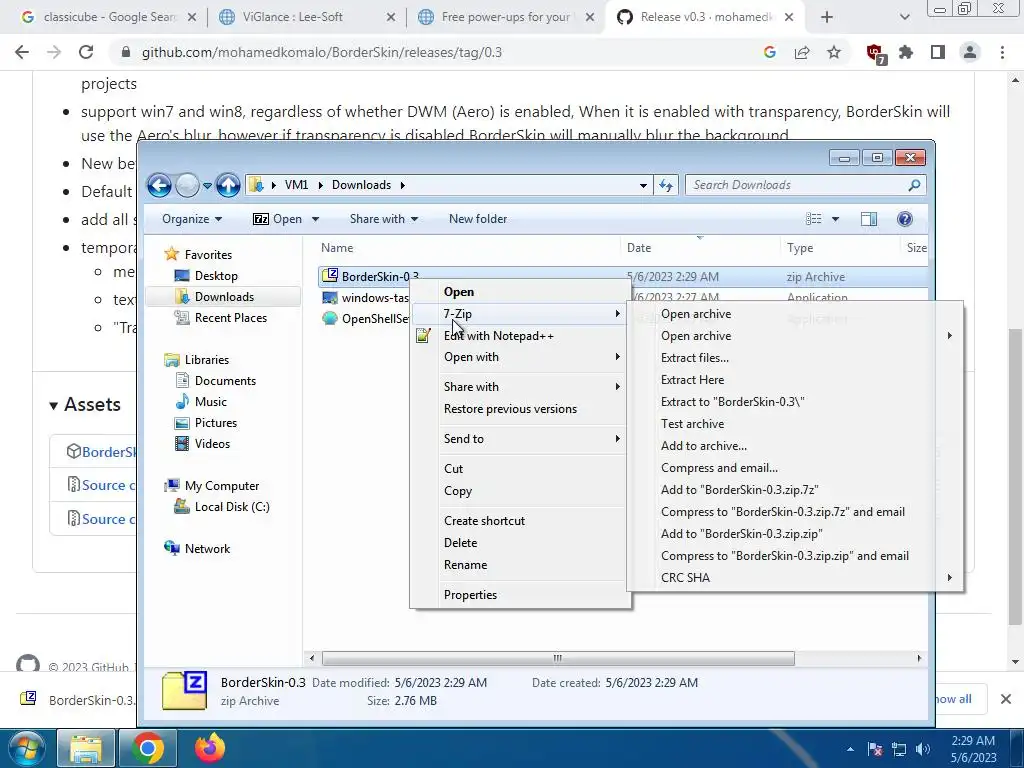
Task: Select Extract to "BorderSkin-0.3\"
Action: tap(733, 402)
